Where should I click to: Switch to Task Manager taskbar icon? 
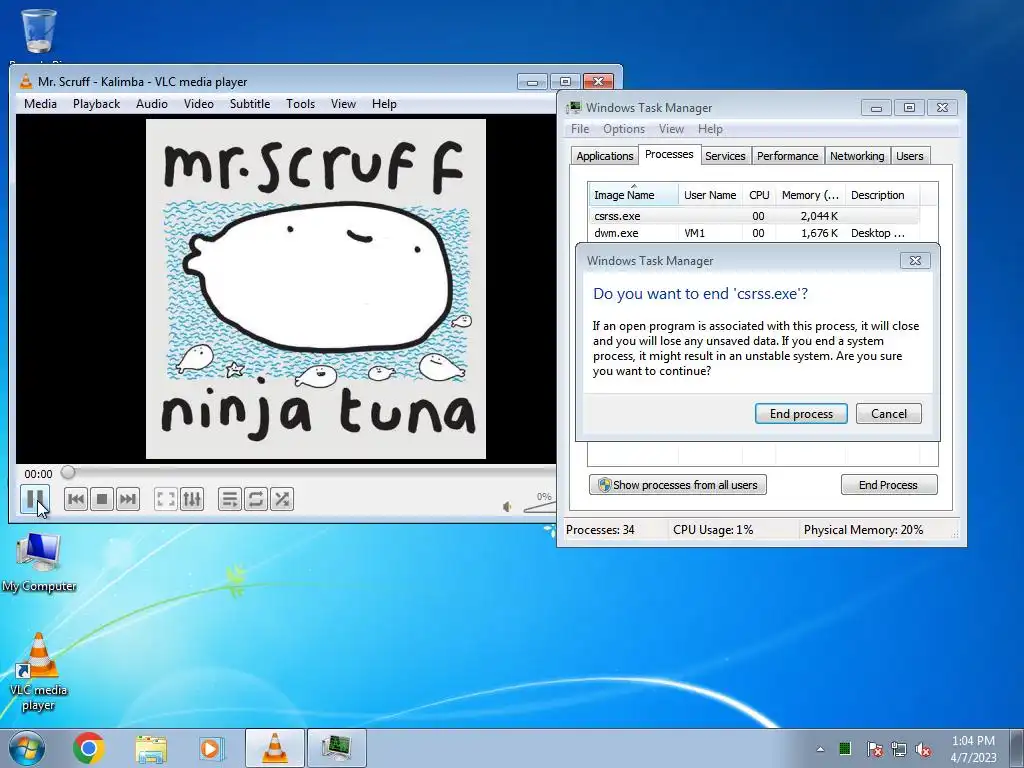click(x=337, y=748)
